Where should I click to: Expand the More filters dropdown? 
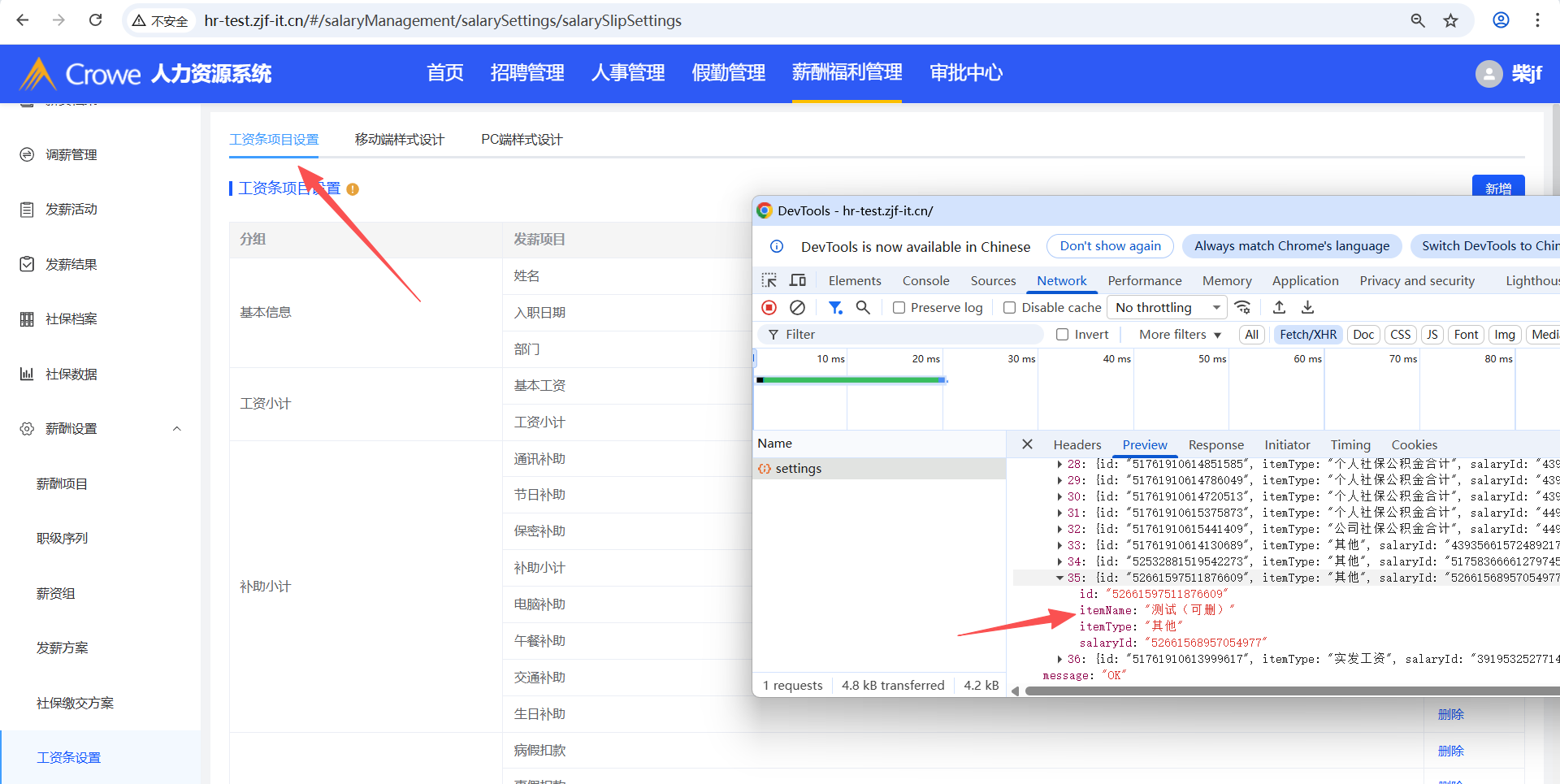[x=1180, y=335]
